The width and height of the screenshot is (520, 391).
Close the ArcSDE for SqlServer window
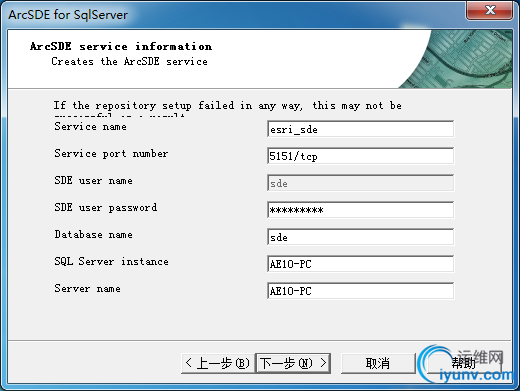pyautogui.click(x=489, y=10)
